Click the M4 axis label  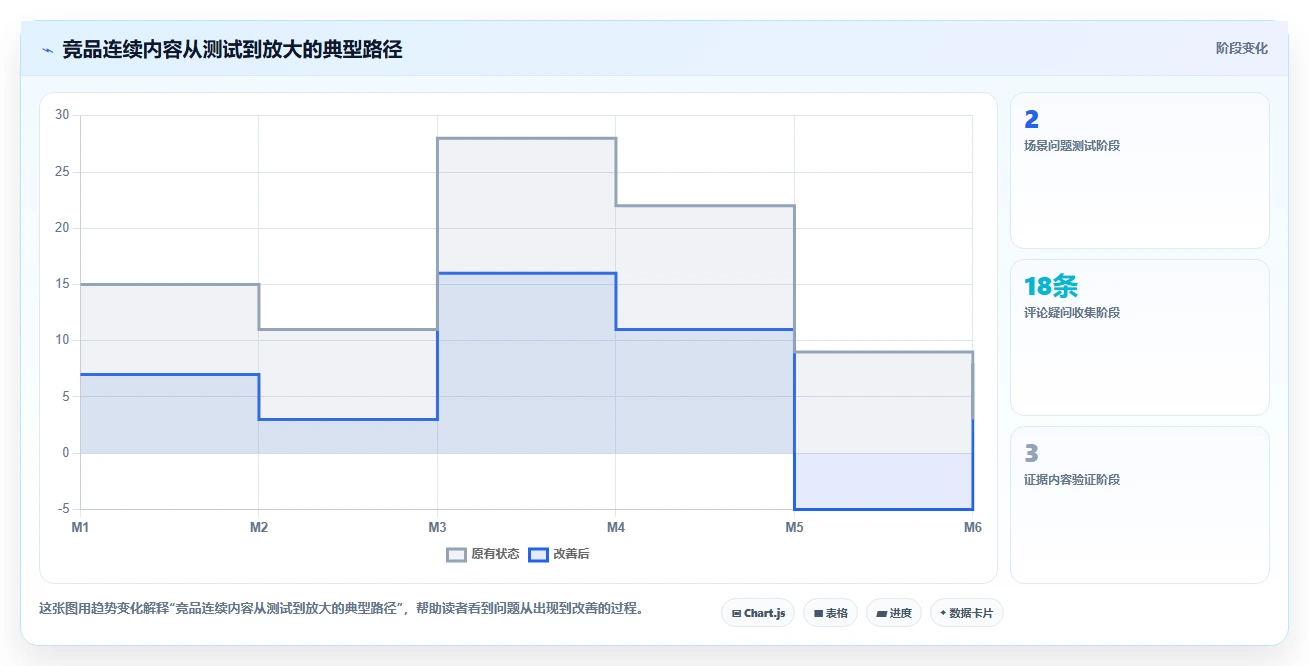tap(616, 527)
